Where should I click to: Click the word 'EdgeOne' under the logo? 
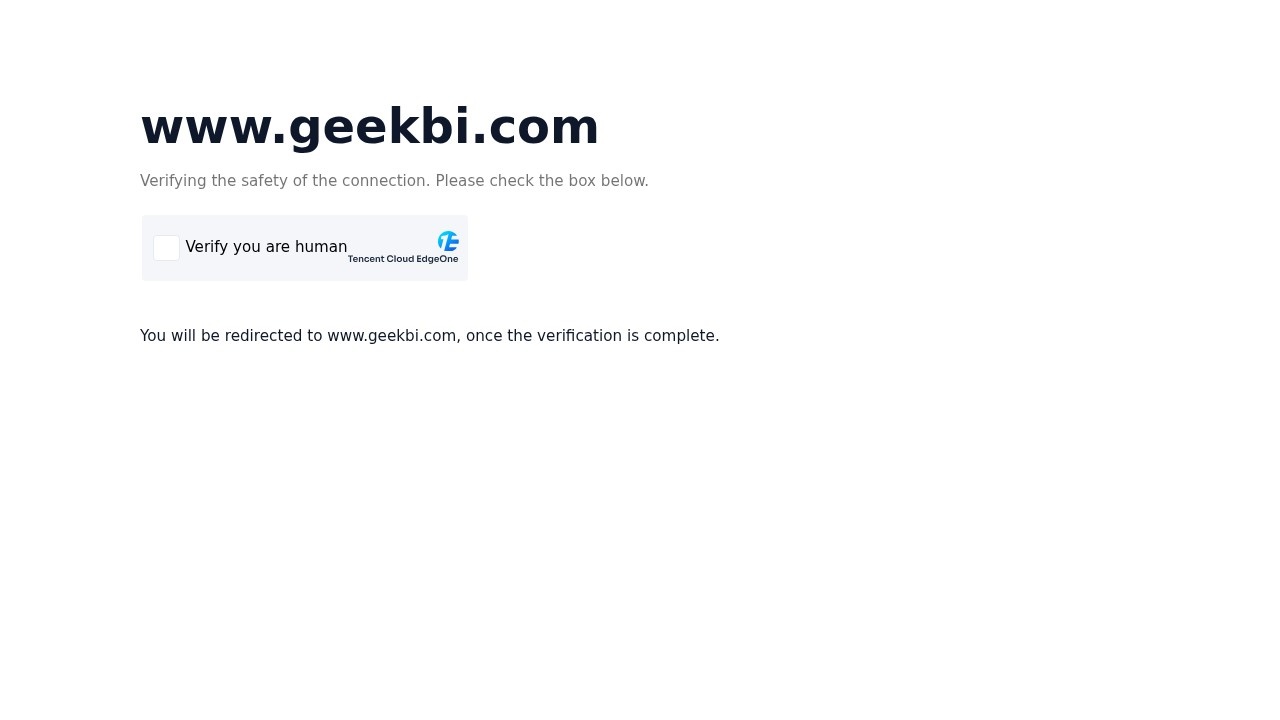438,259
